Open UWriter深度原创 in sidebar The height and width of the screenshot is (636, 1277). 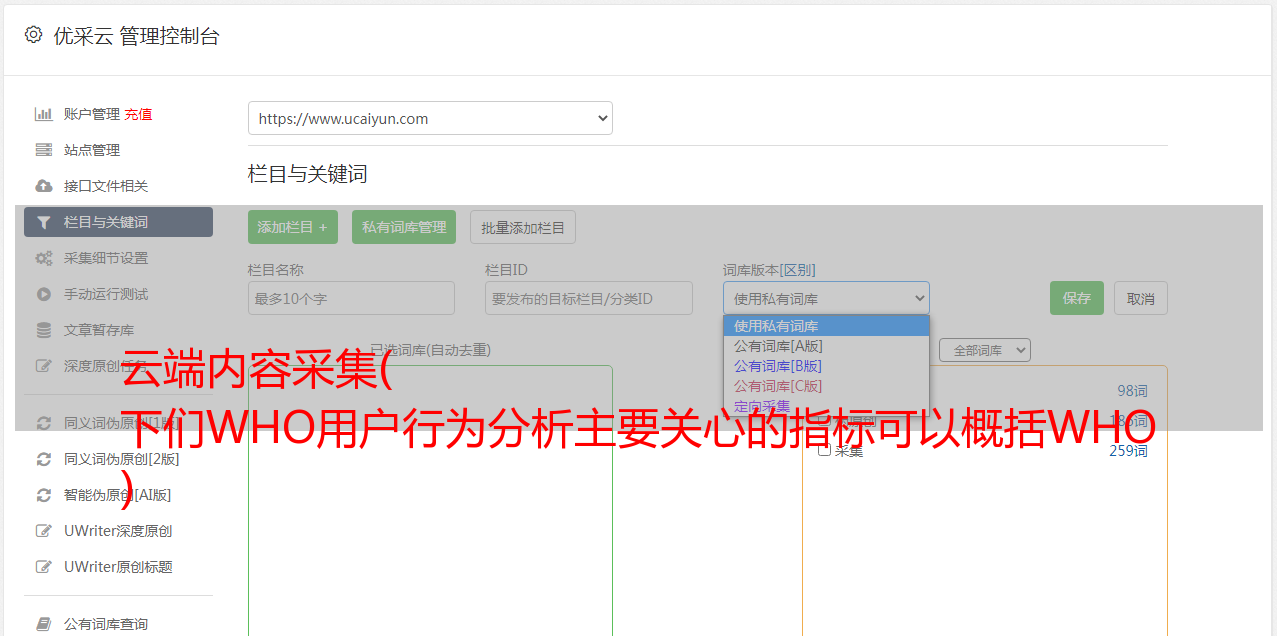point(117,531)
